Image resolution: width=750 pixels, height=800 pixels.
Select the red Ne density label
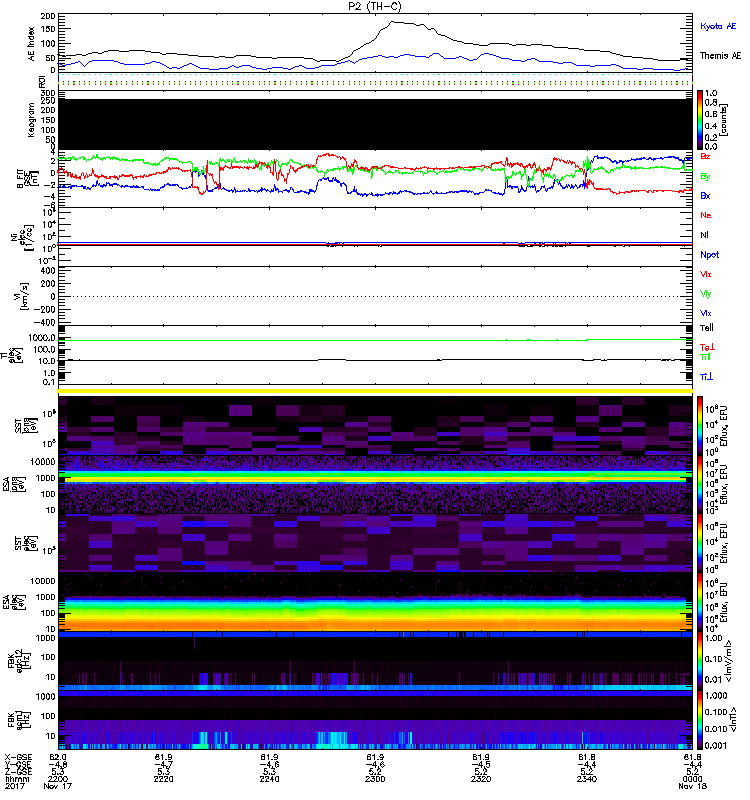[706, 215]
